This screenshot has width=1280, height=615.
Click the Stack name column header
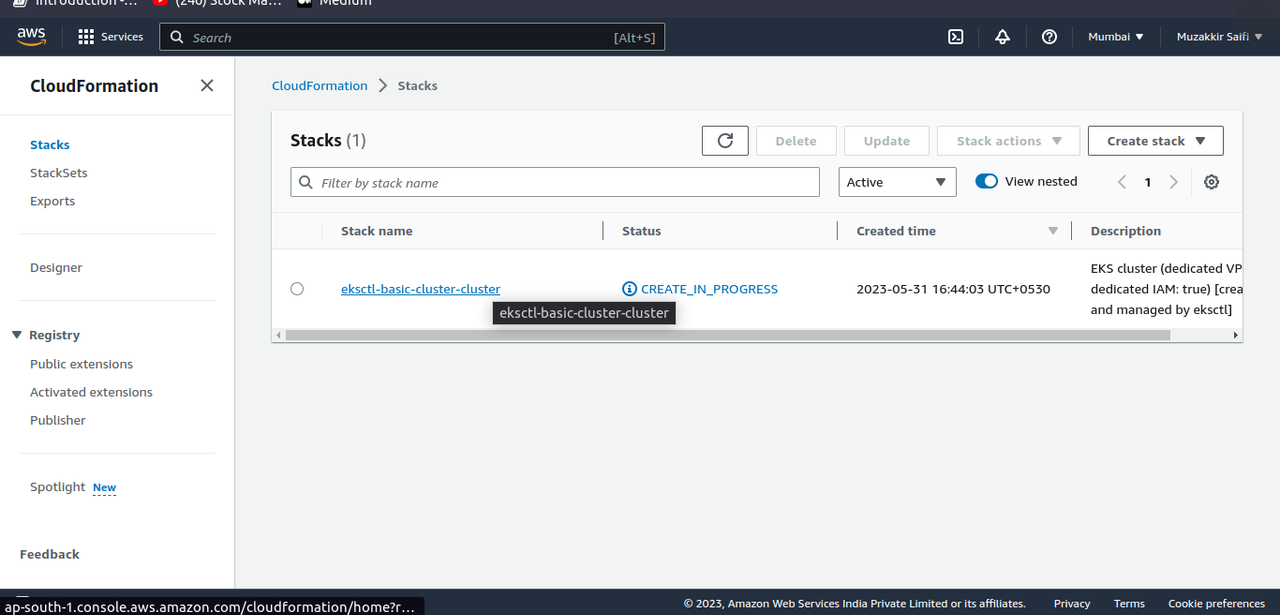[x=376, y=231]
